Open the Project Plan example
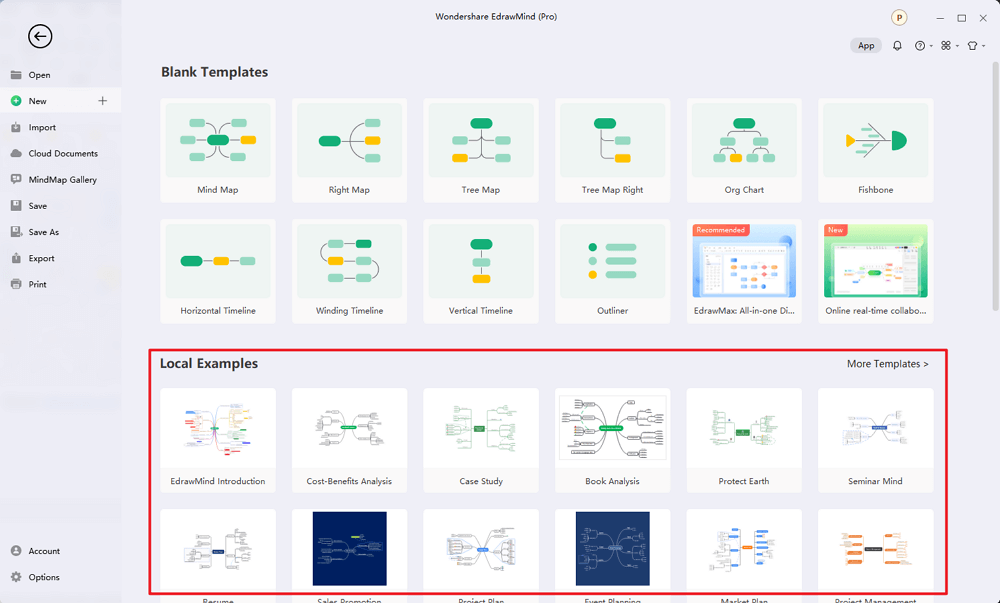The width and height of the screenshot is (1000, 603). [x=481, y=549]
